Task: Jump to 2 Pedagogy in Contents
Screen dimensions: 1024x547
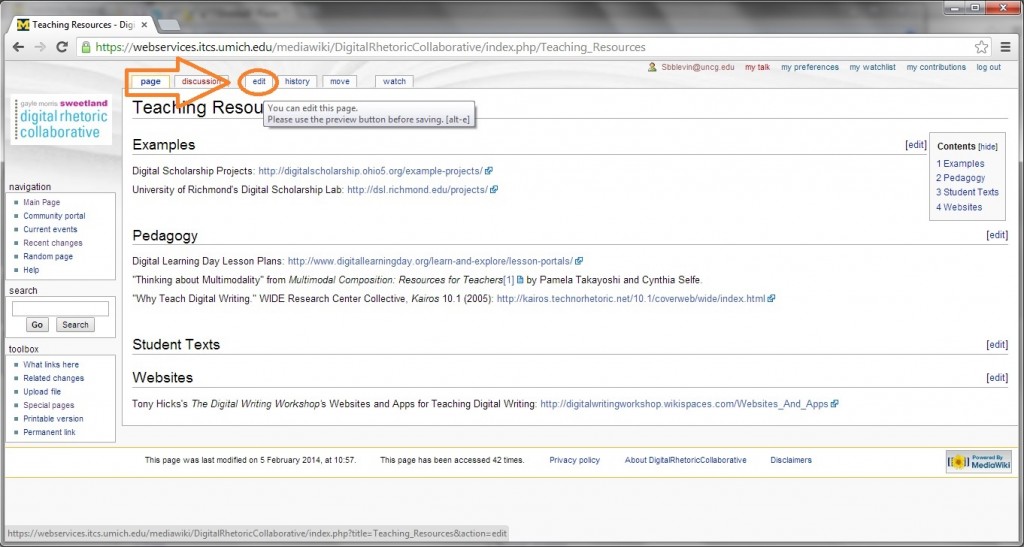Action: [961, 178]
